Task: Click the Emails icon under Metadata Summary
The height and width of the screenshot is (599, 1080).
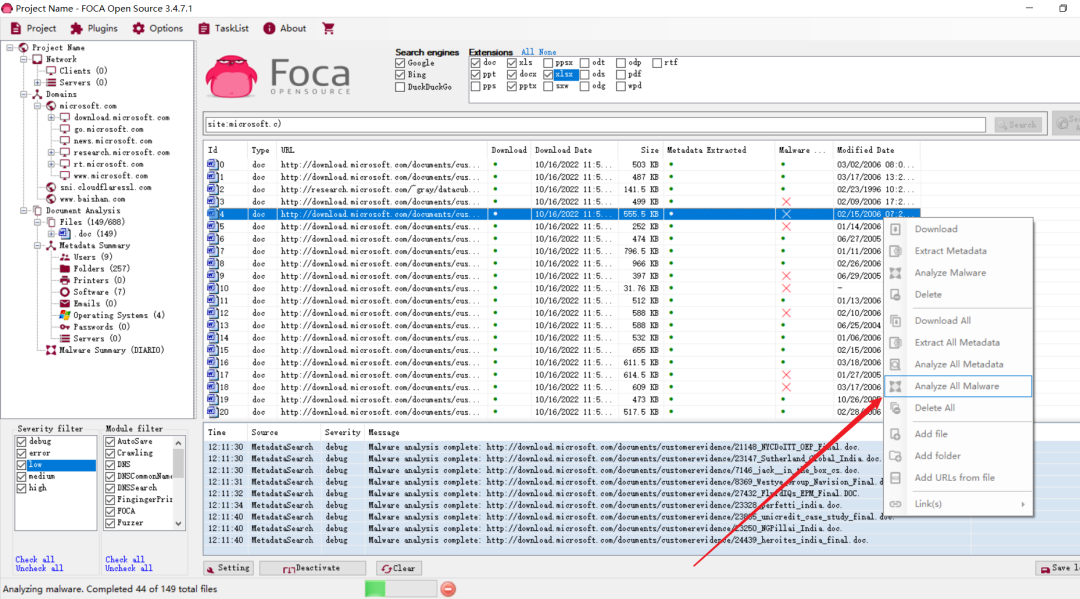Action: click(x=65, y=304)
